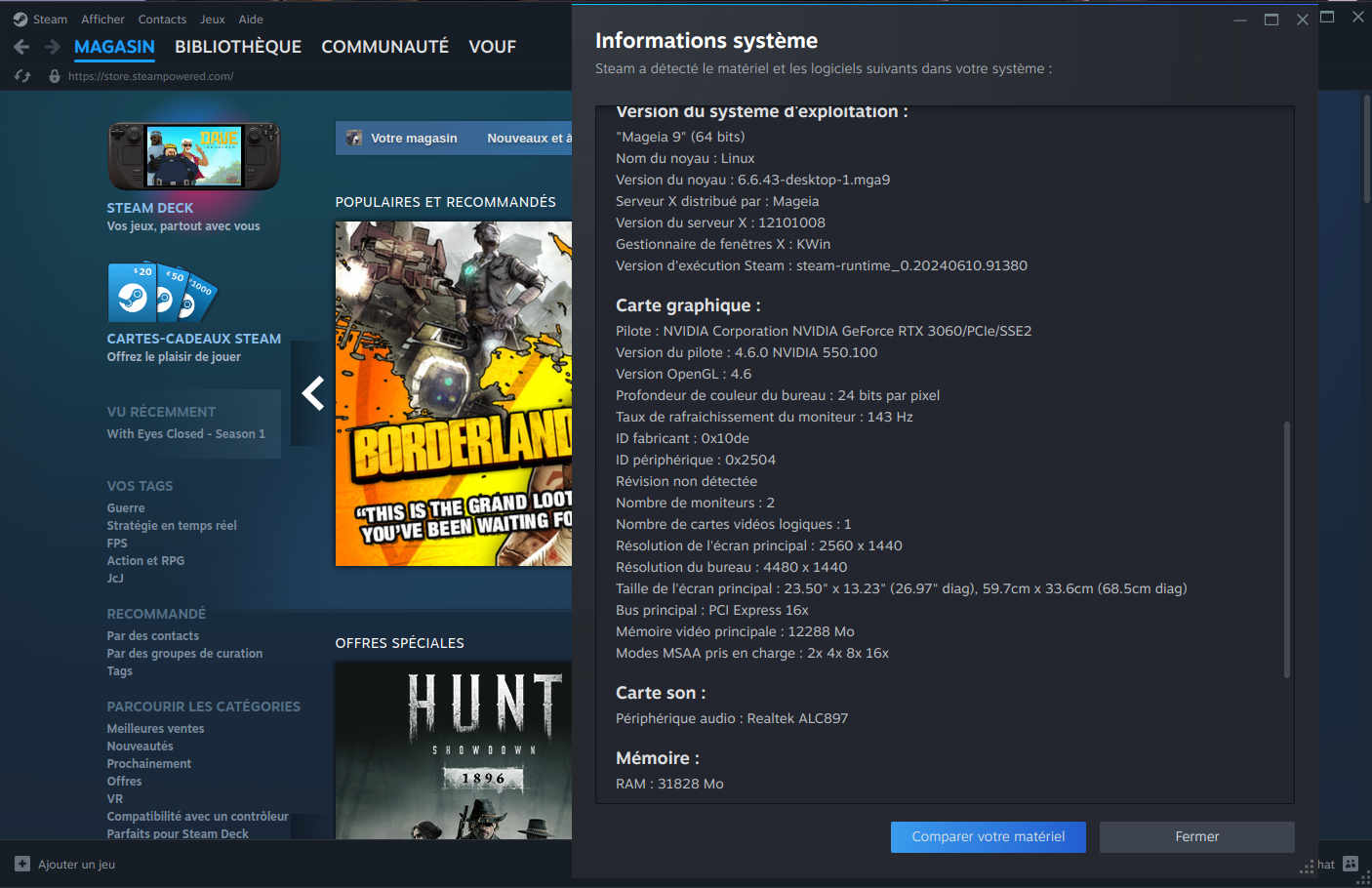Image resolution: width=1372 pixels, height=888 pixels.
Task: Open the Steam Deck image
Action: coord(194,156)
